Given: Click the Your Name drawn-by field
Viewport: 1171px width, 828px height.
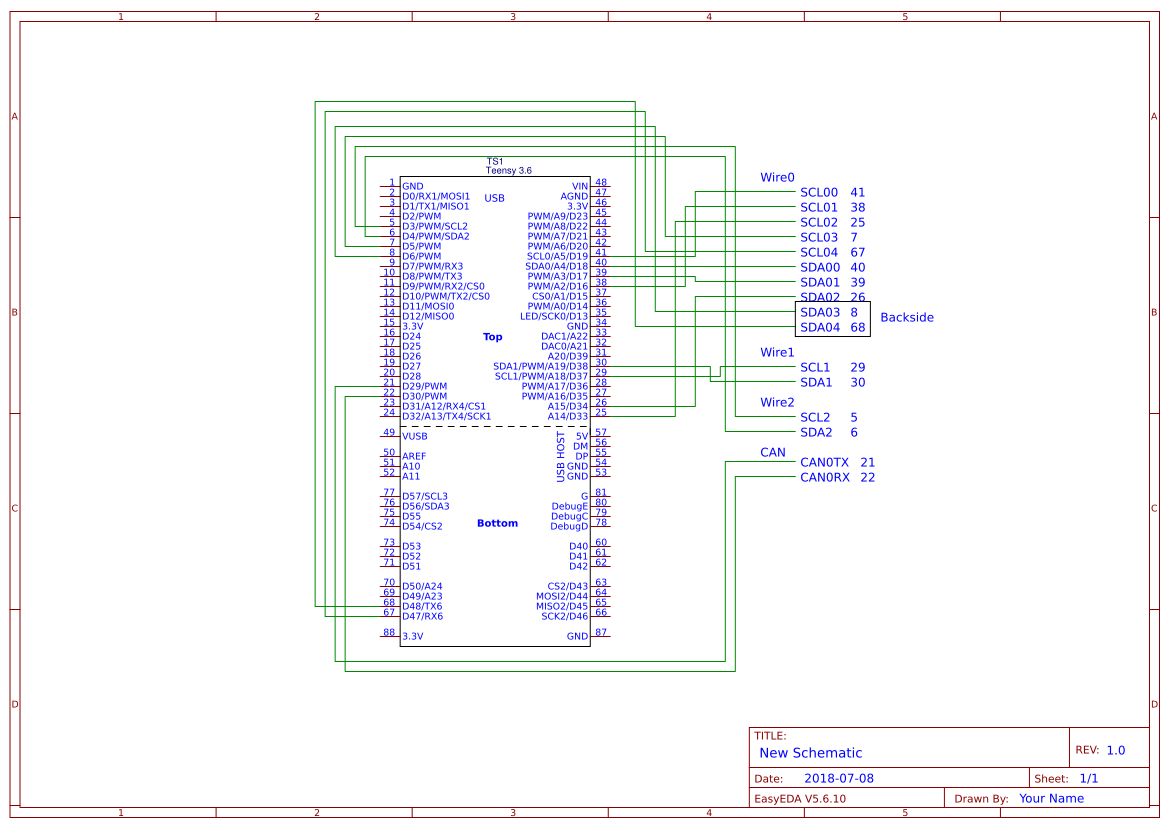Looking at the screenshot, I should [x=1051, y=799].
